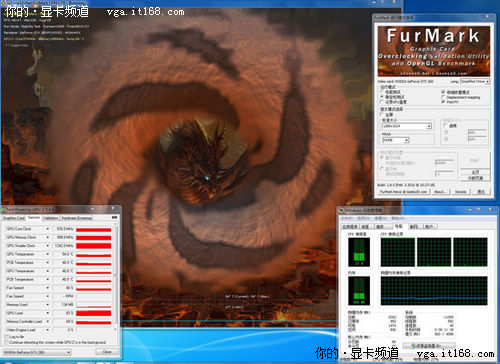The image size is (500, 364).
Task: Expand the GPU Core Clock sensor dropdown
Action: click(48, 229)
